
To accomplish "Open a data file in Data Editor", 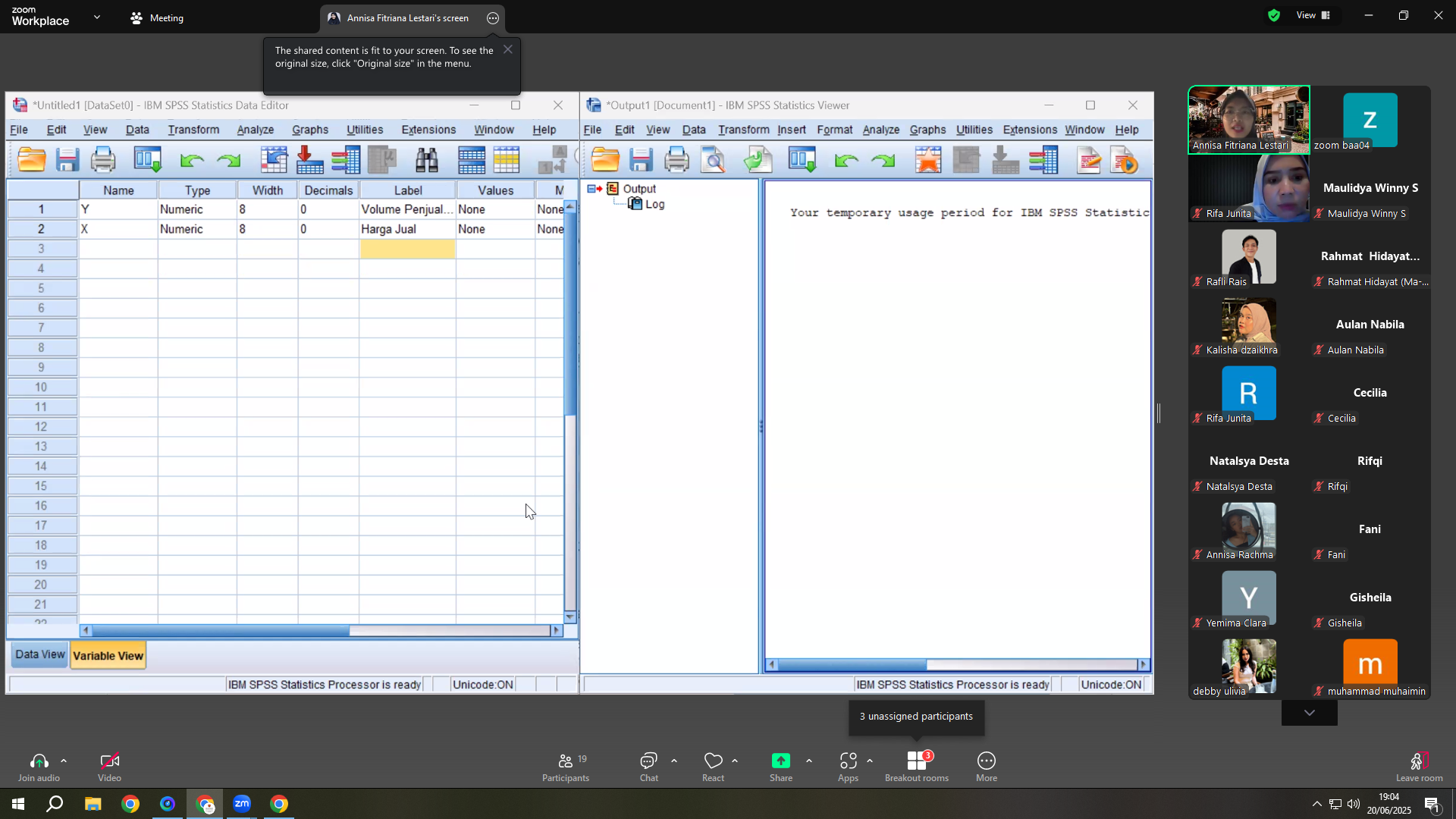I will tap(32, 160).
